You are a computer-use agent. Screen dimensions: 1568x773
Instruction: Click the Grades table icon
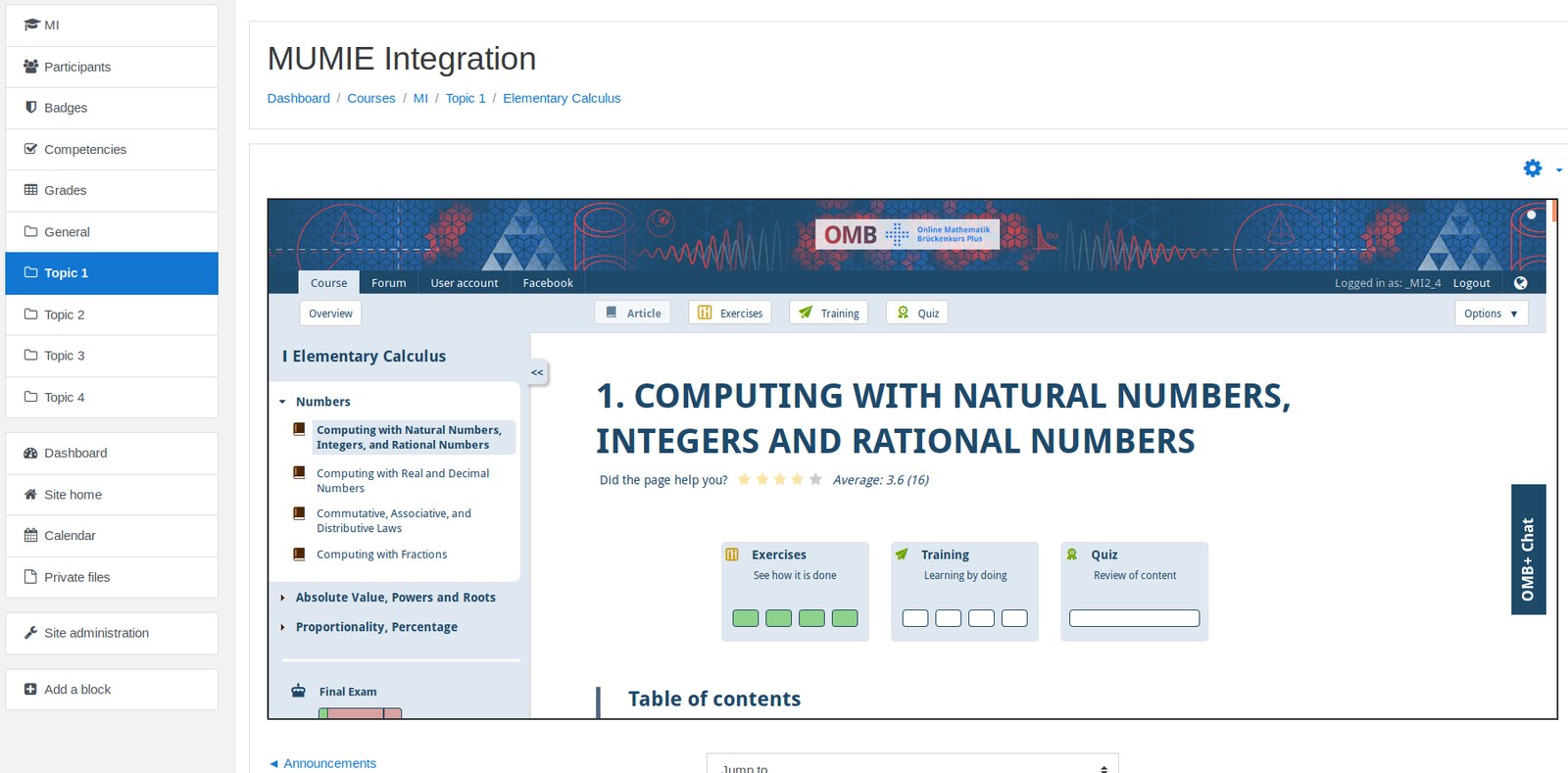point(31,190)
